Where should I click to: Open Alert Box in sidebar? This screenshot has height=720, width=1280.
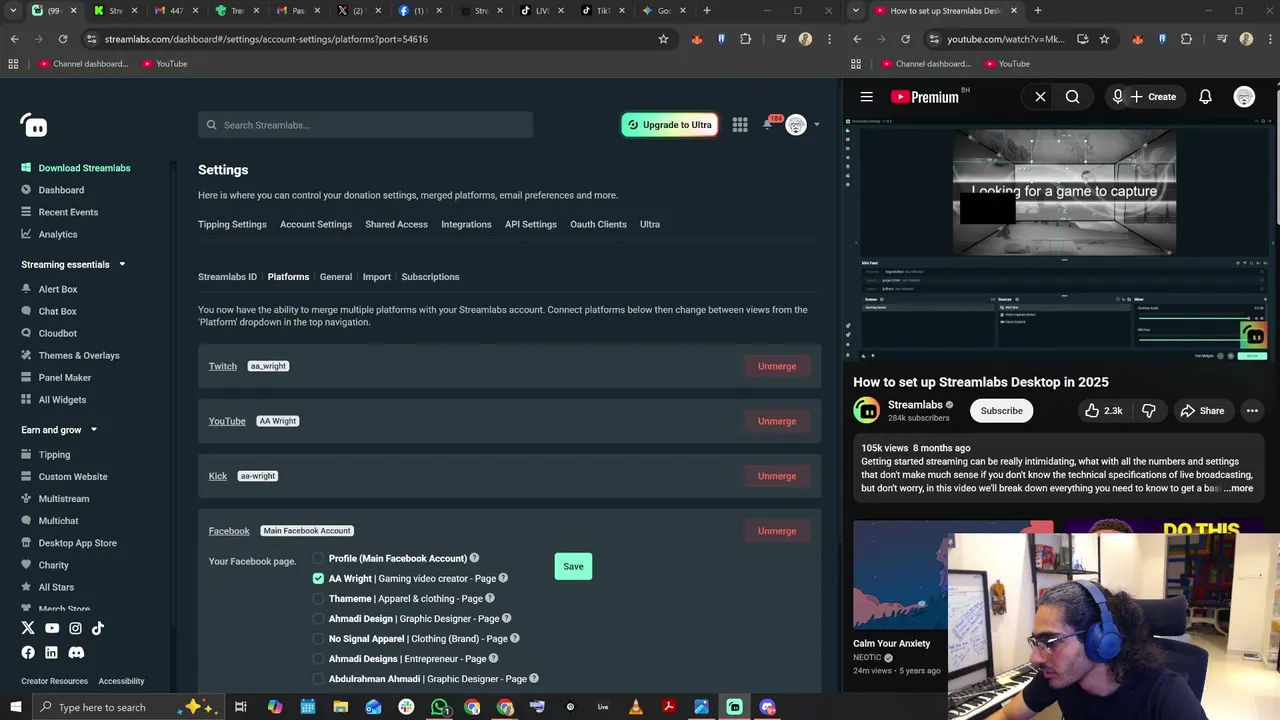tap(58, 289)
